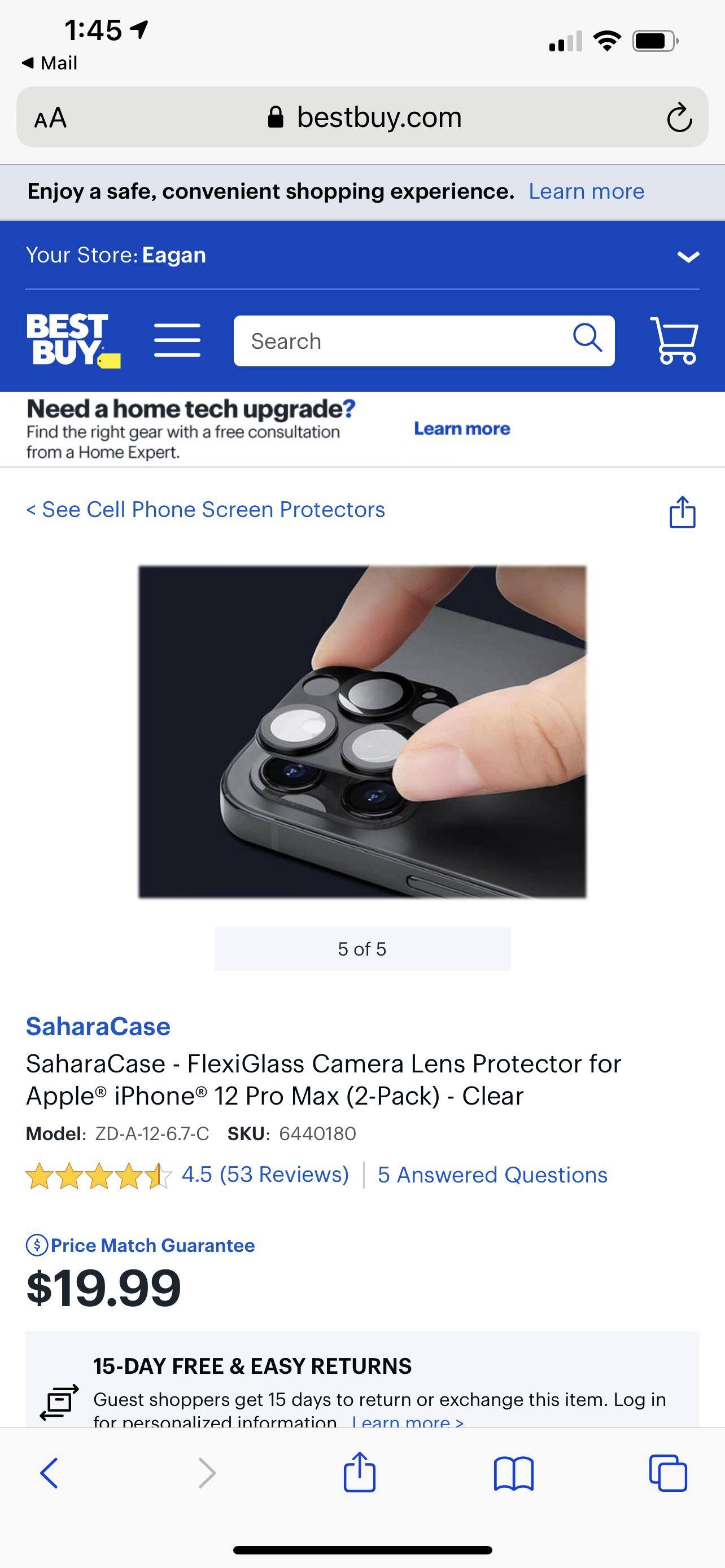Image resolution: width=725 pixels, height=1568 pixels.
Task: Tap Safari bottom share button
Action: (x=360, y=1472)
